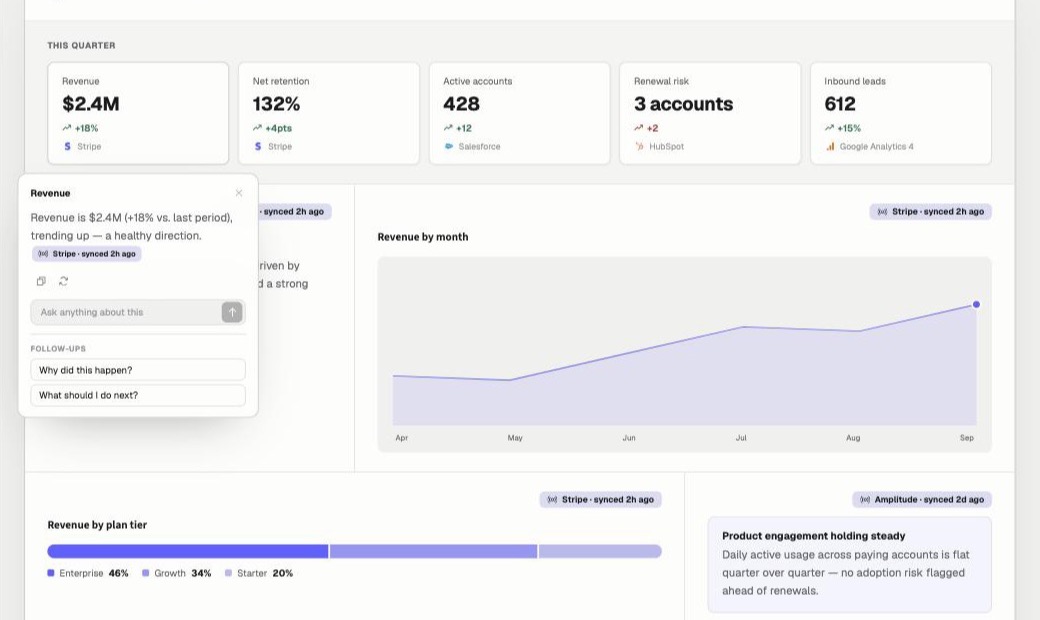Click the Salesforce icon on Active accounts card

448,147
